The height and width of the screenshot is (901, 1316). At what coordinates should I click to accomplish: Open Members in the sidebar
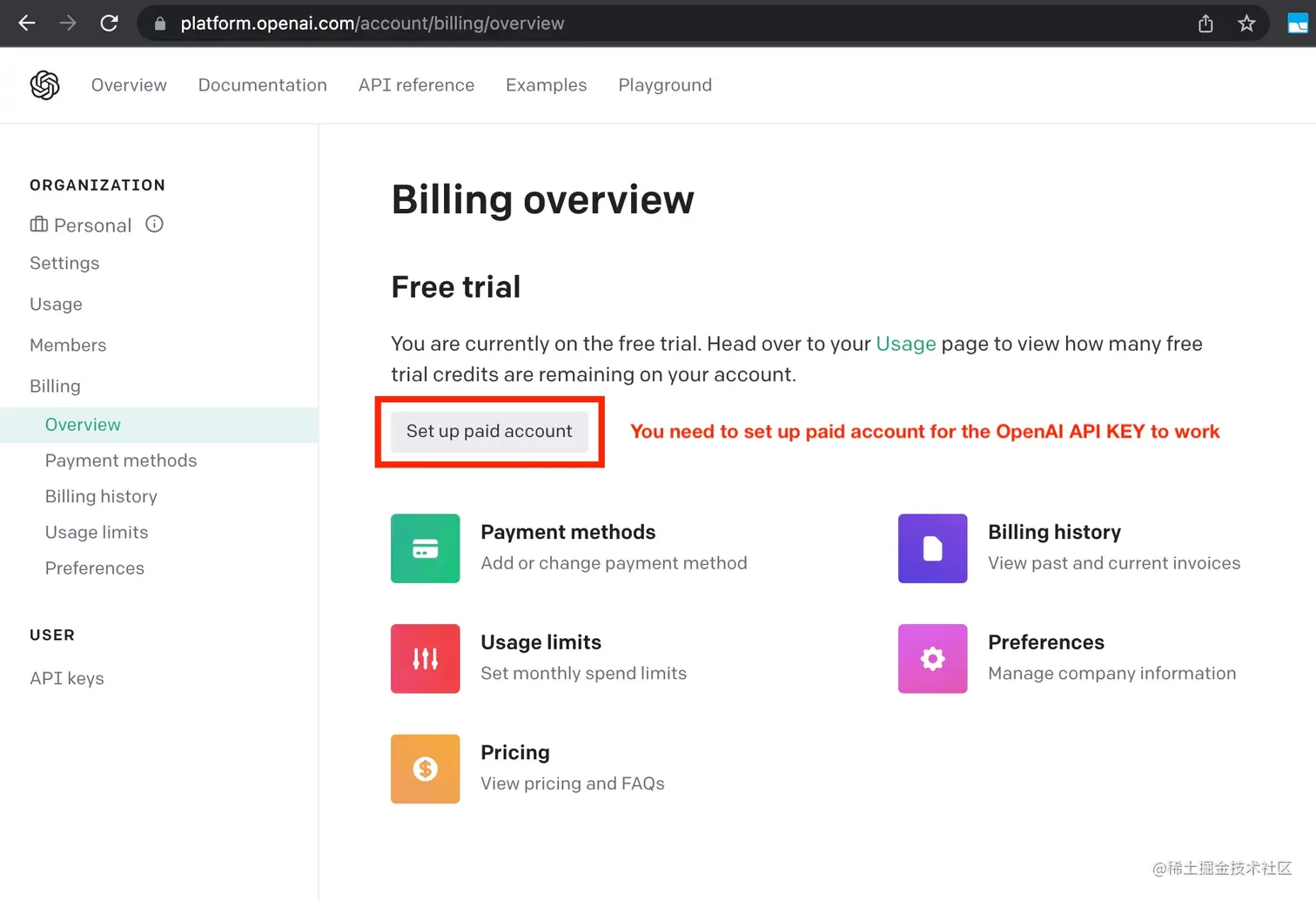tap(68, 345)
